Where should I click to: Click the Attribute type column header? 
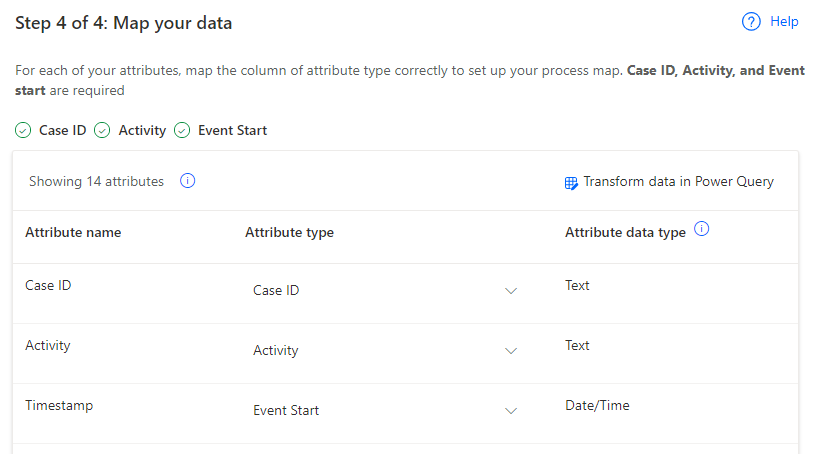(289, 233)
